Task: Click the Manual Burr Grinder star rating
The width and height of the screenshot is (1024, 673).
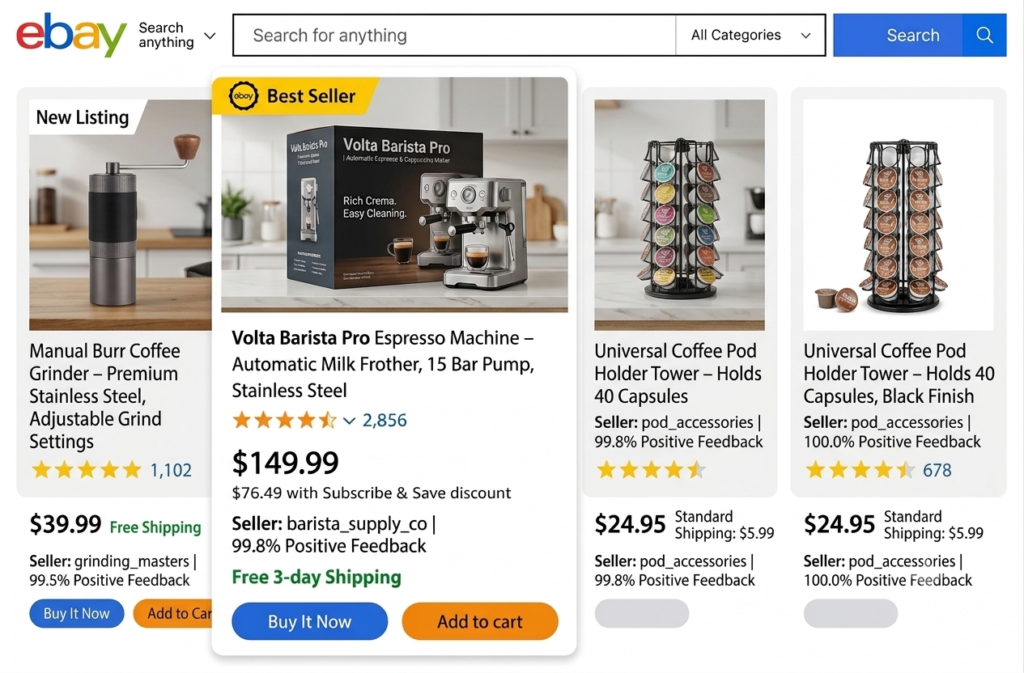Action: tap(86, 470)
